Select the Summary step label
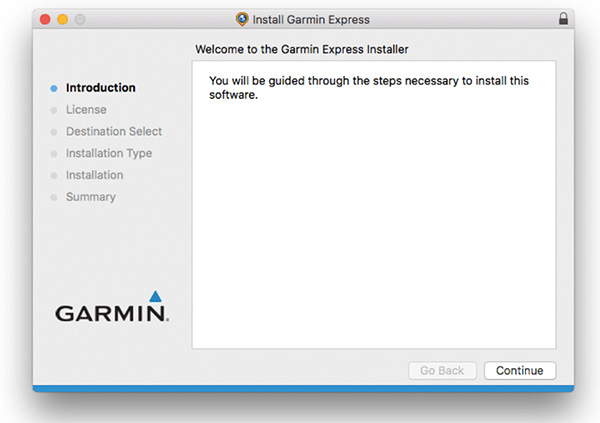This screenshot has height=423, width=600. pos(91,198)
